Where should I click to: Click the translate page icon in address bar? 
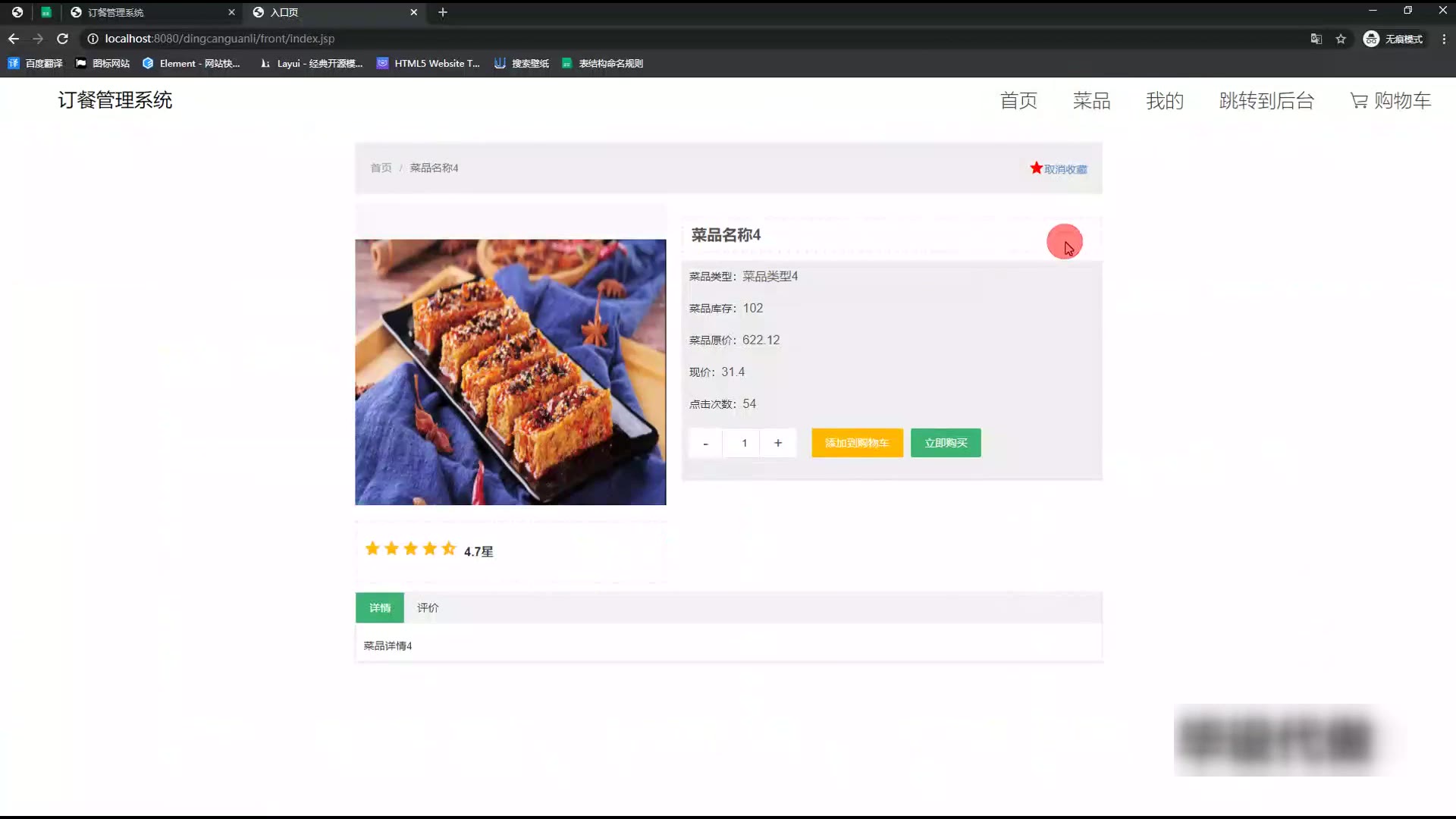pyautogui.click(x=1316, y=39)
